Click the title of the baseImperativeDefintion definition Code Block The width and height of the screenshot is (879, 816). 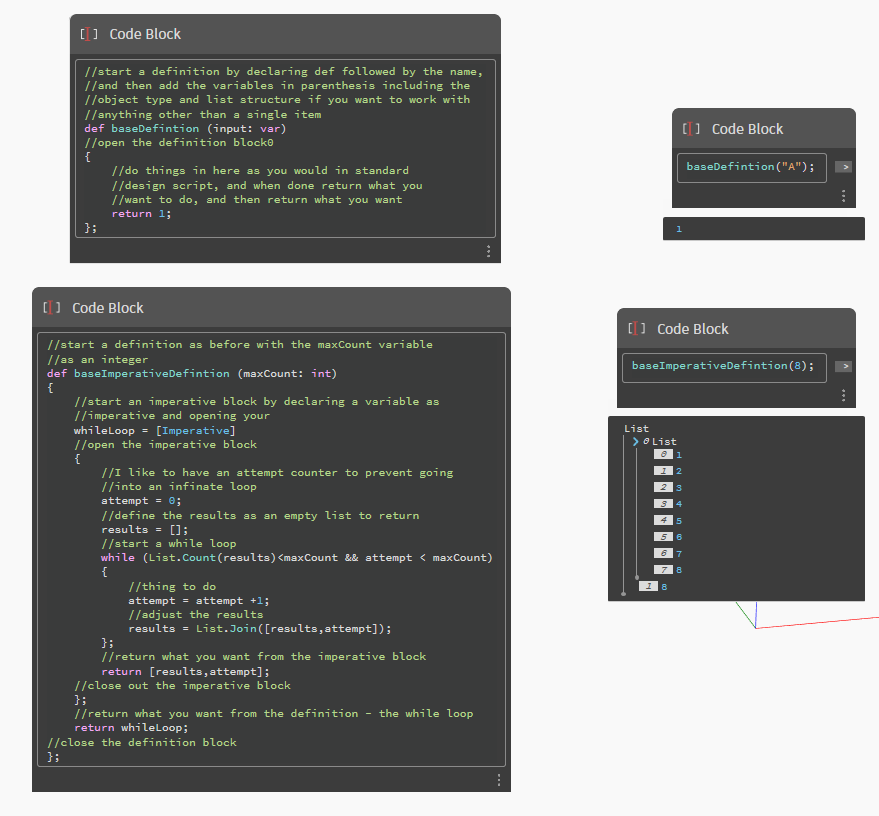(108, 308)
